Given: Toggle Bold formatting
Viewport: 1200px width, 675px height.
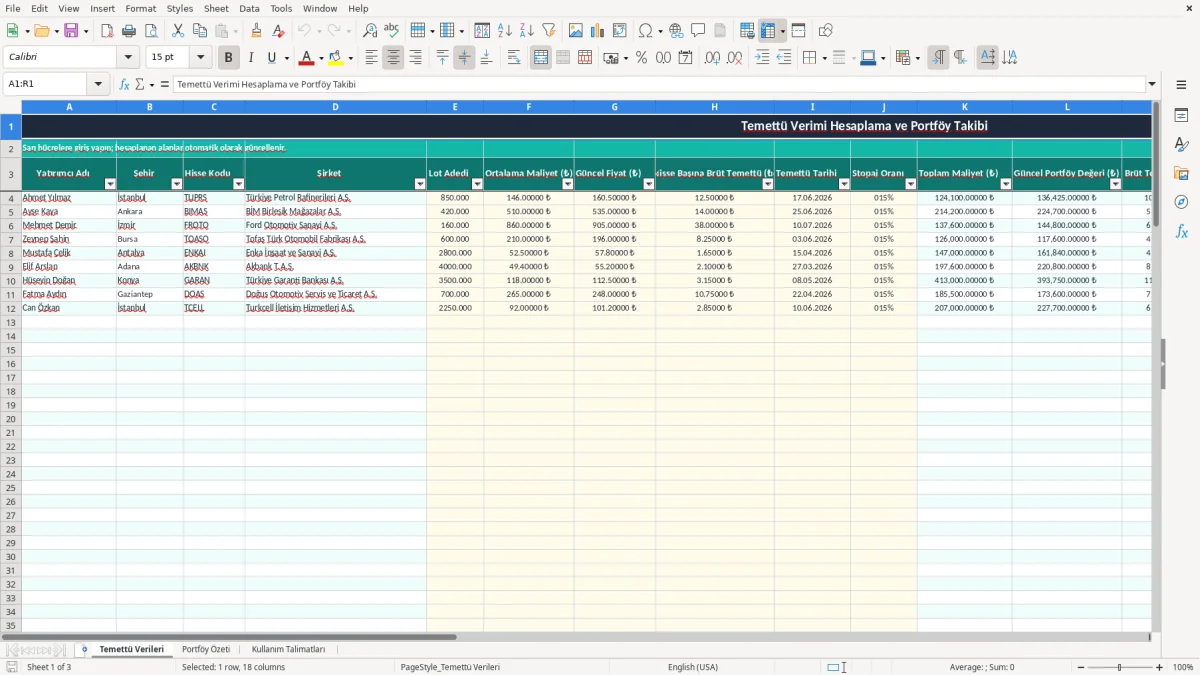Looking at the screenshot, I should point(229,58).
